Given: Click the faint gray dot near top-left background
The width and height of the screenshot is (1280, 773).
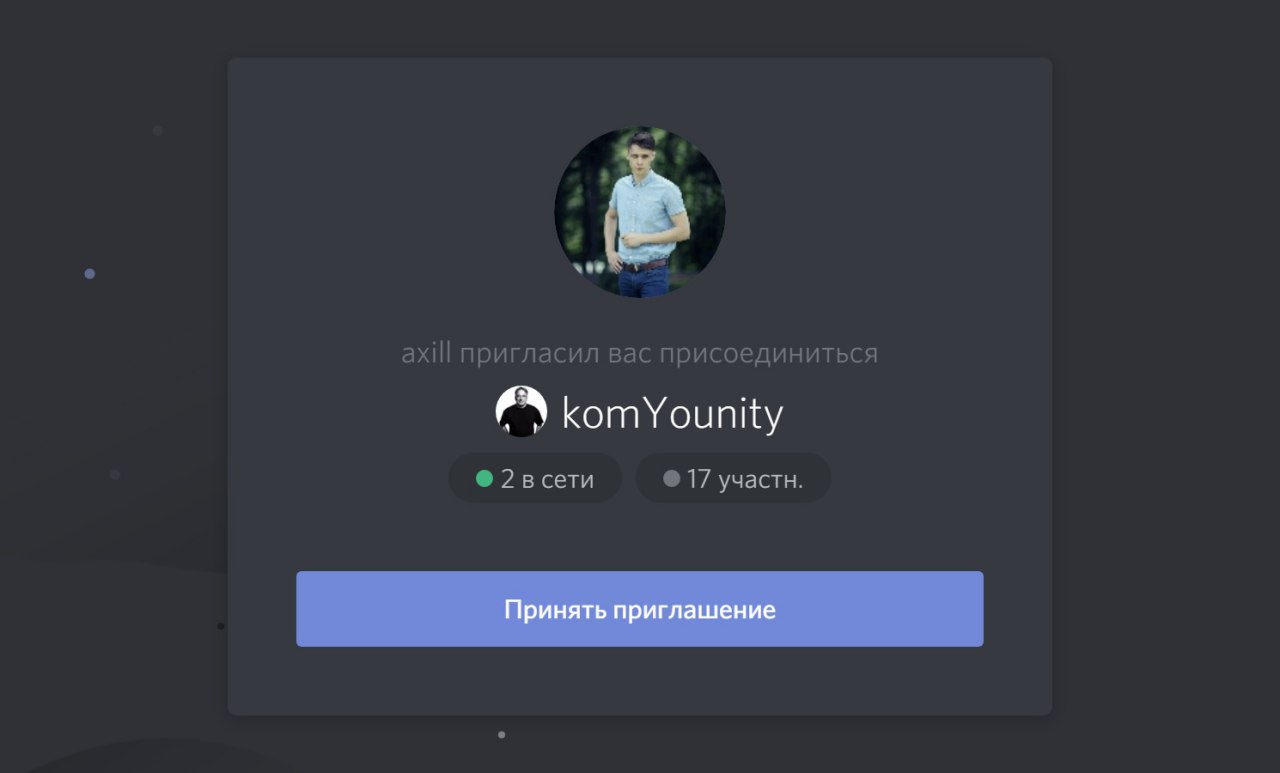Looking at the screenshot, I should point(158,130).
